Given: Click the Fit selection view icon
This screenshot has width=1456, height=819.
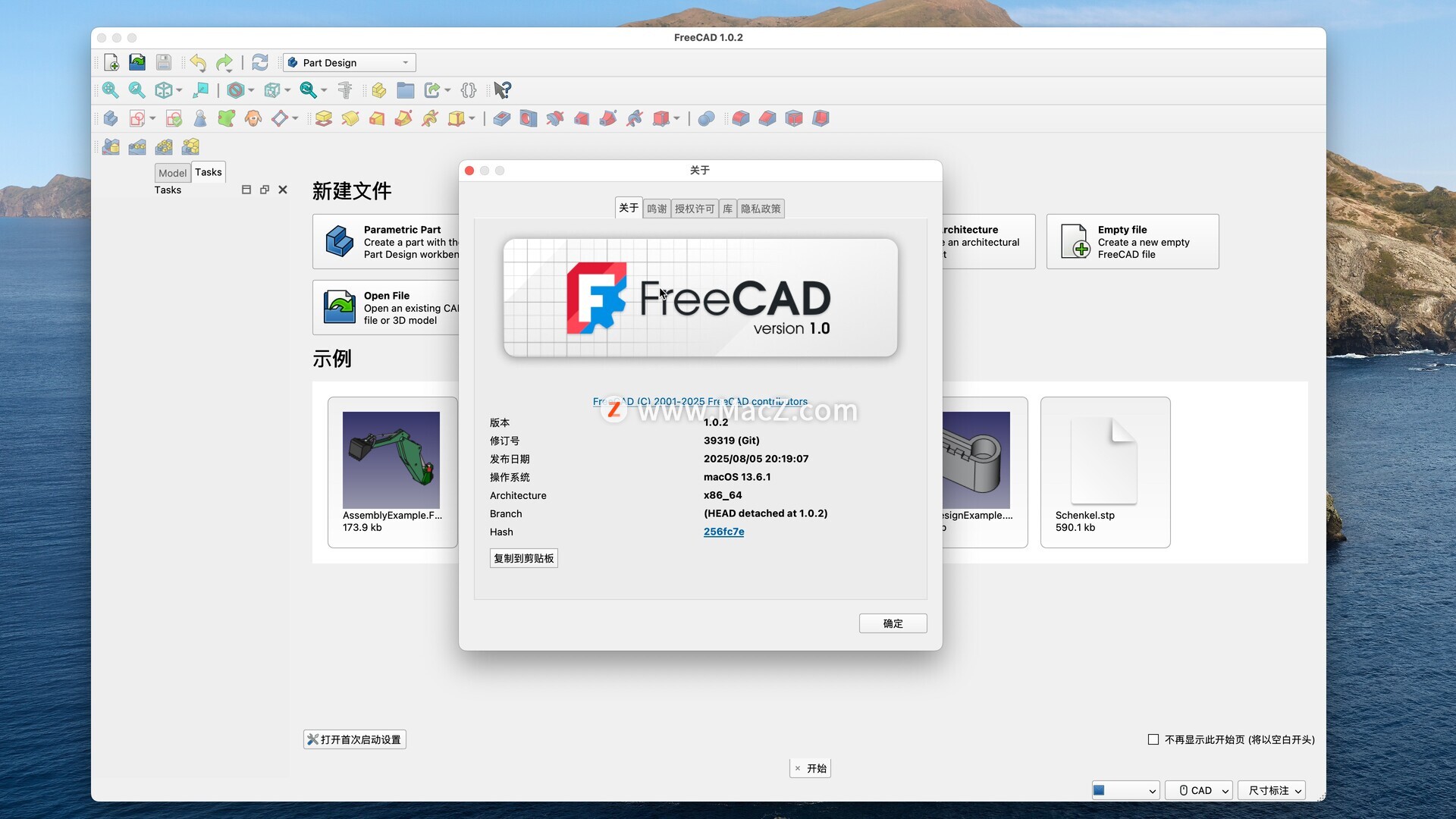Looking at the screenshot, I should (x=137, y=90).
